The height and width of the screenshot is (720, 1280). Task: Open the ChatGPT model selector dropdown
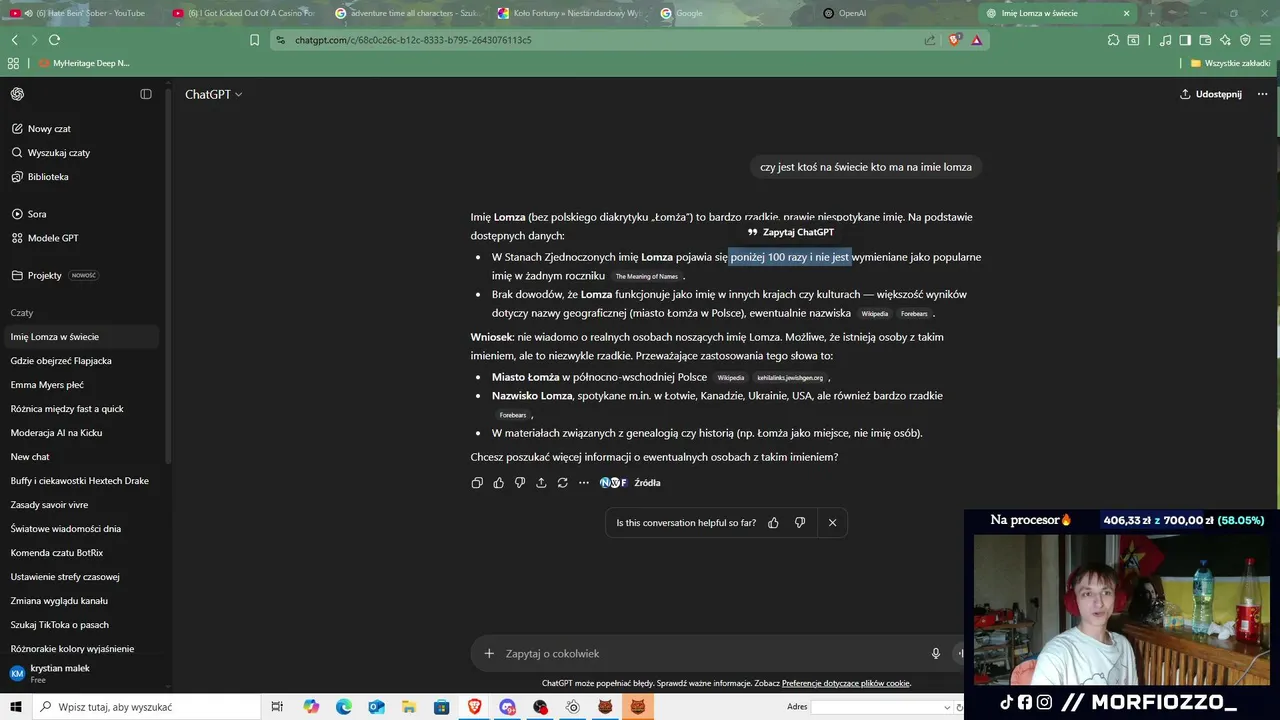click(x=213, y=94)
